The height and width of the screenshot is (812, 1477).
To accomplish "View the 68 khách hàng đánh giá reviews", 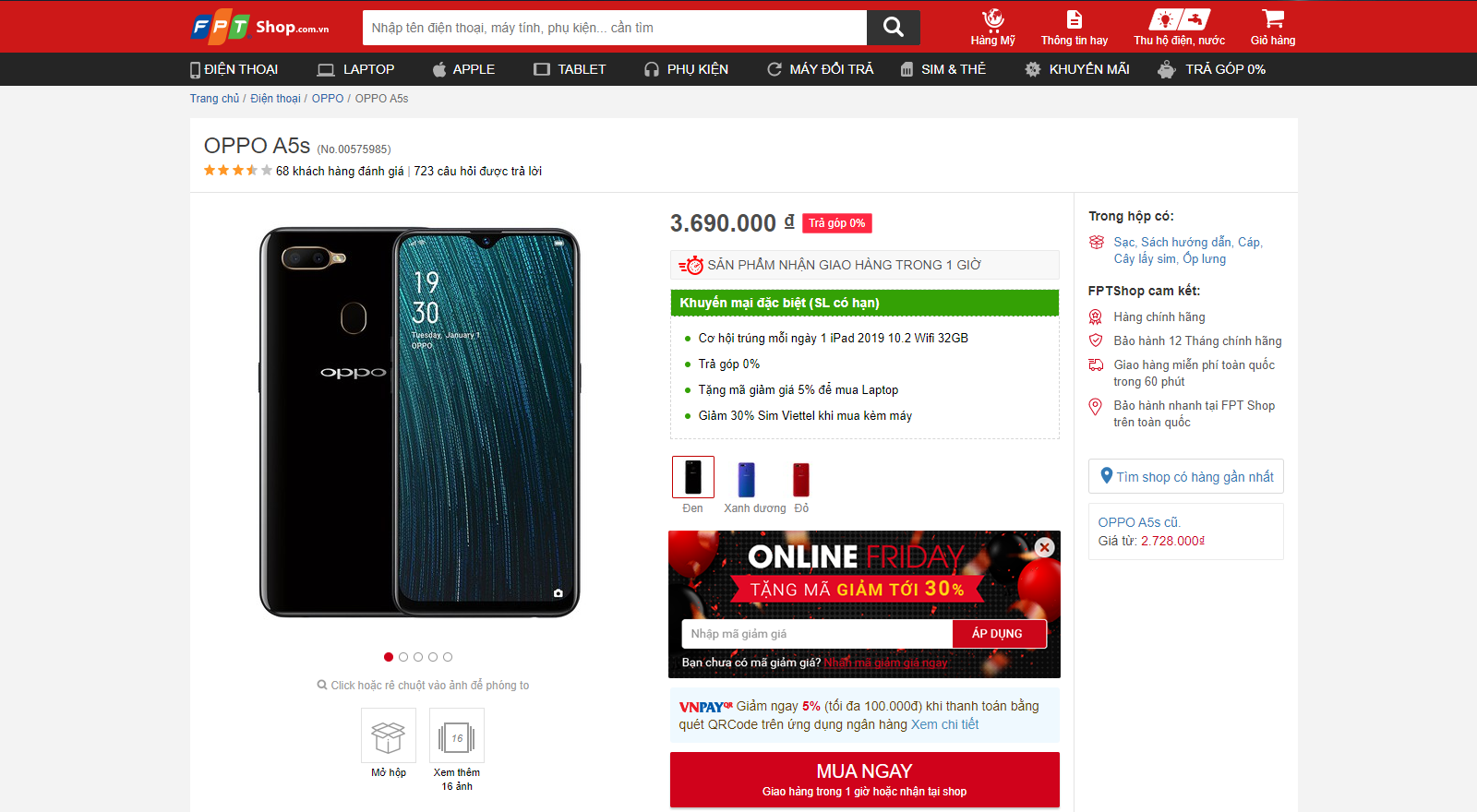I will tap(340, 171).
